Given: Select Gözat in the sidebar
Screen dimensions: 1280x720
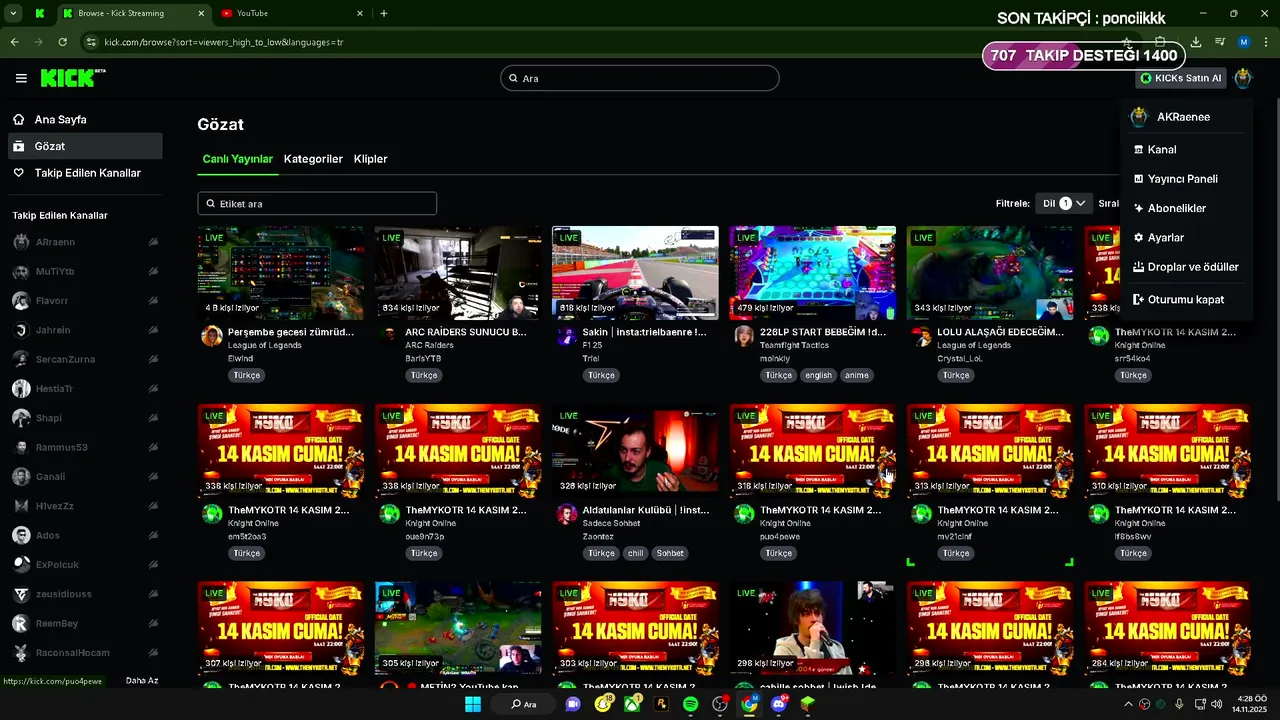Looking at the screenshot, I should (84, 146).
